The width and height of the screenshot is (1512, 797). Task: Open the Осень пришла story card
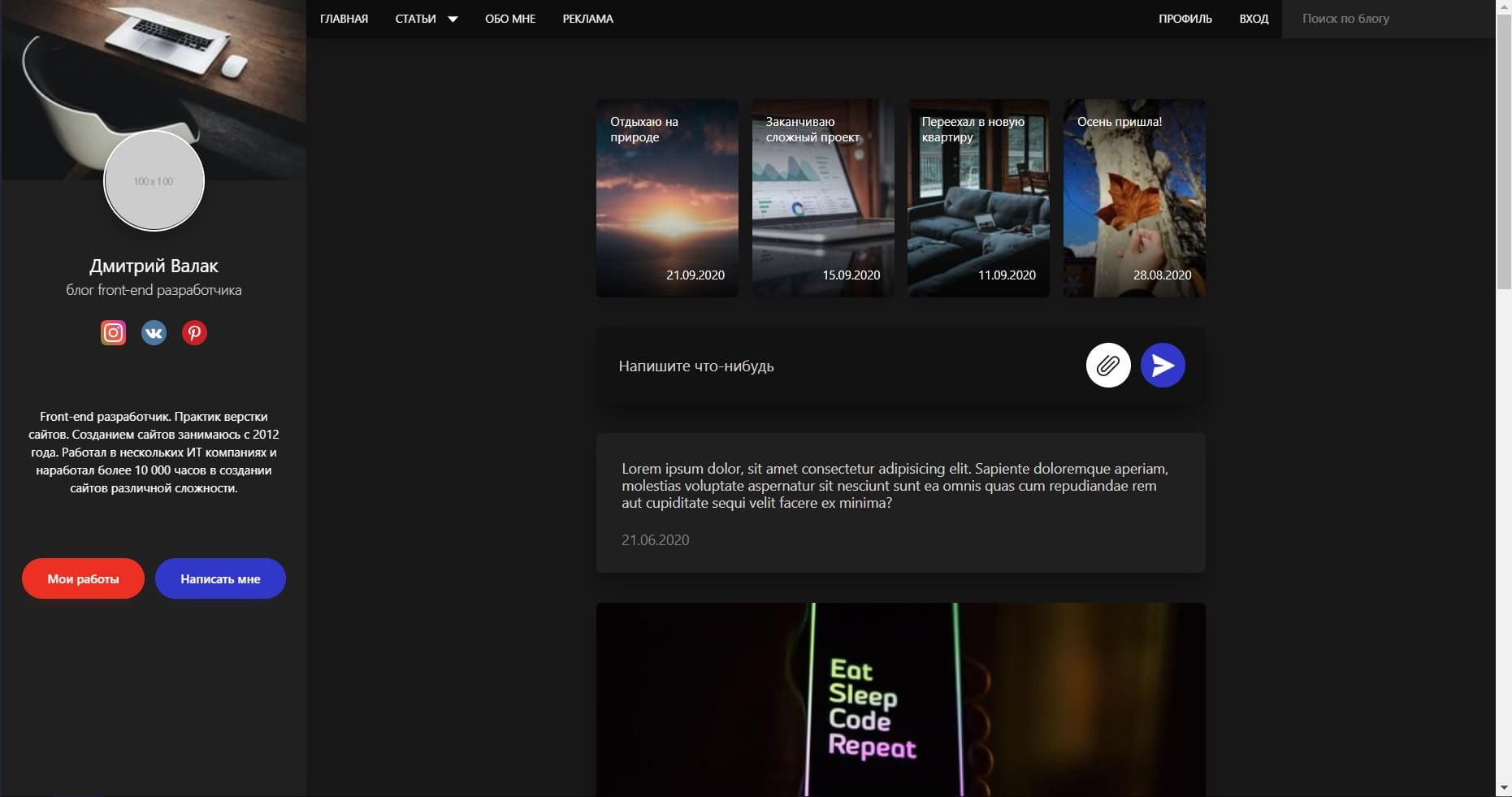tap(1134, 198)
